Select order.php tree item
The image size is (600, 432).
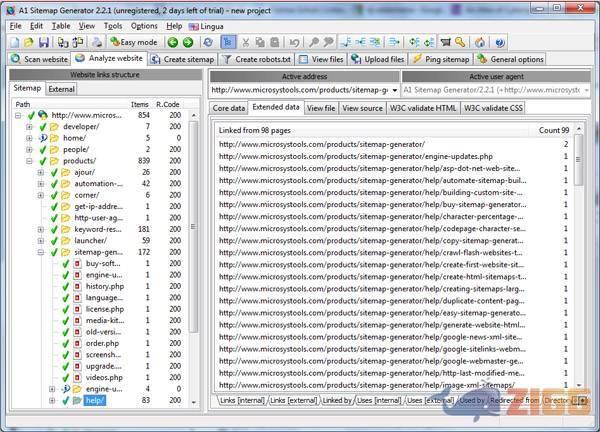(x=102, y=343)
